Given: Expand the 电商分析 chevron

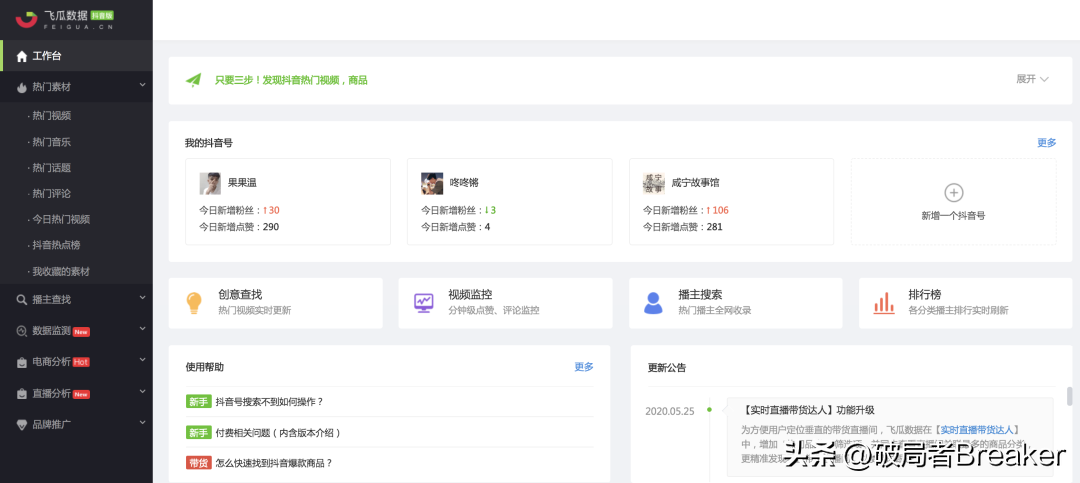Looking at the screenshot, I should tap(143, 360).
